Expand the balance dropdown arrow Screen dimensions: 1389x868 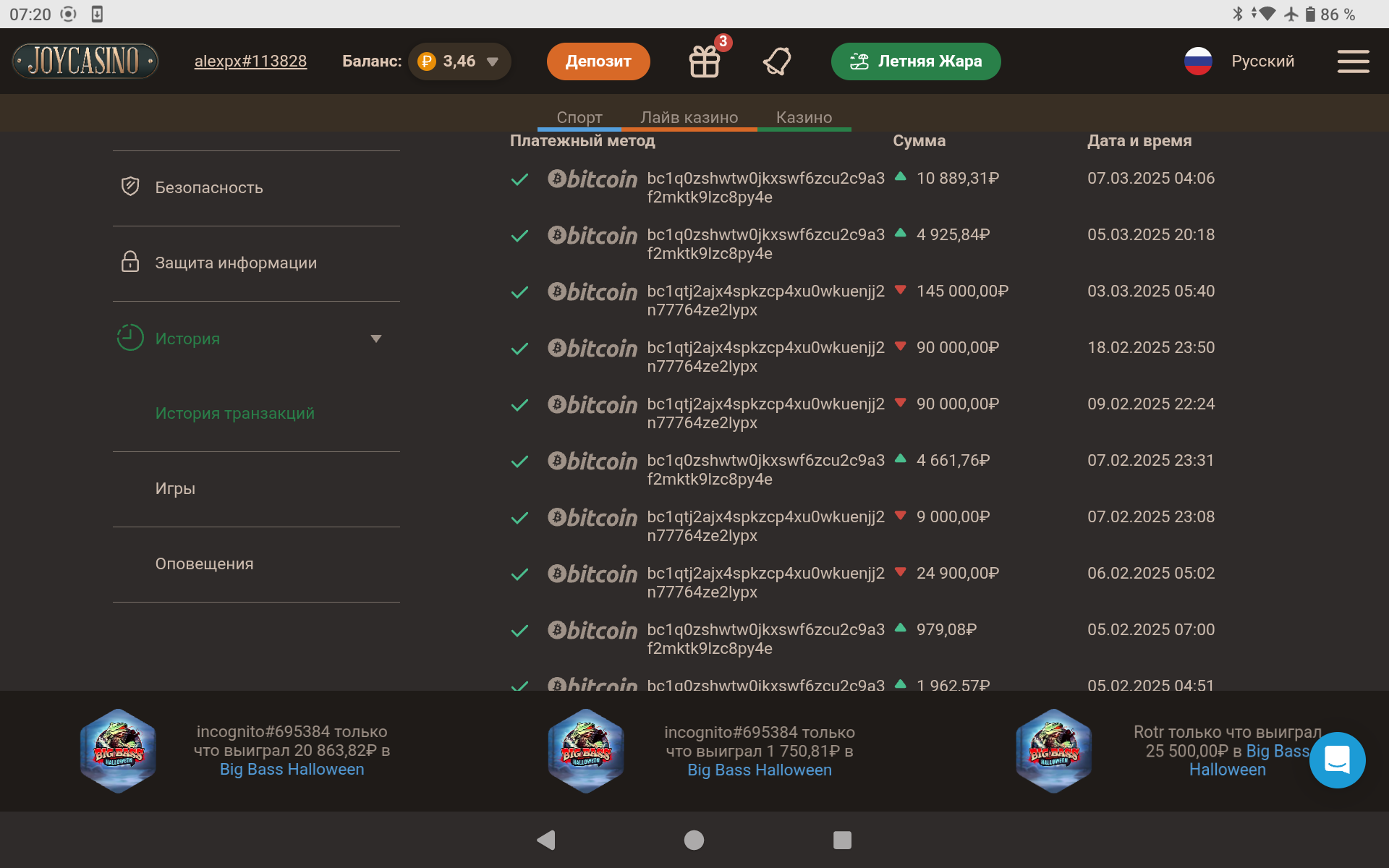tap(493, 61)
